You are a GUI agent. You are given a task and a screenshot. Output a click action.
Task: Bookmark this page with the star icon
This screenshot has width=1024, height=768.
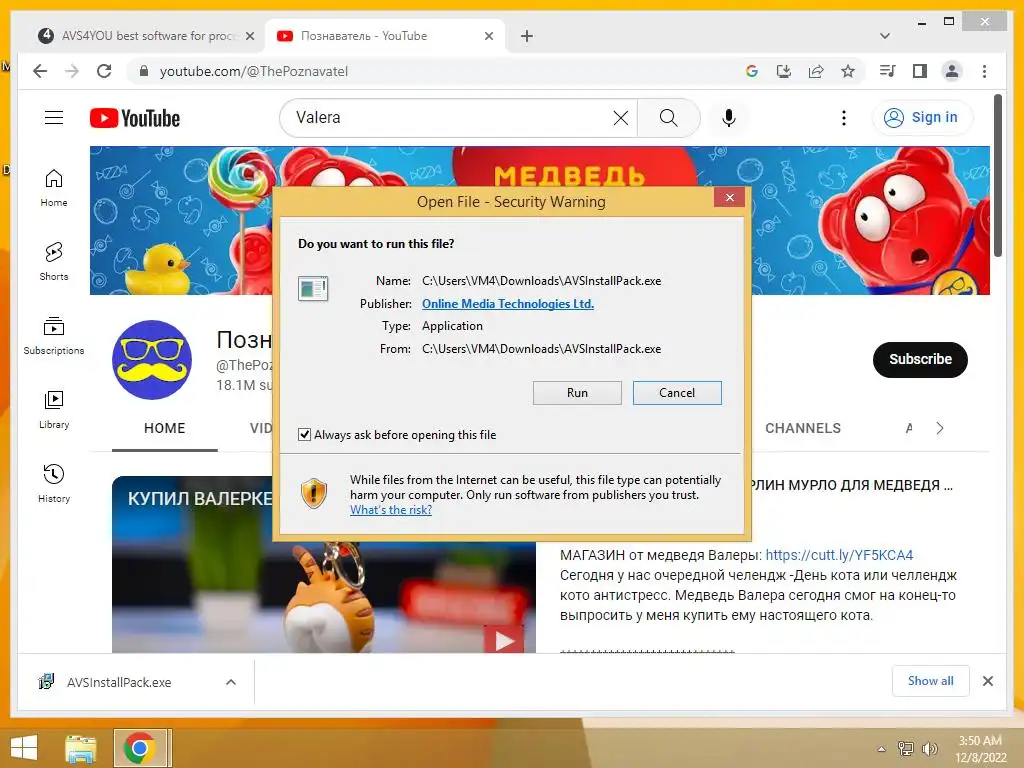tap(848, 71)
